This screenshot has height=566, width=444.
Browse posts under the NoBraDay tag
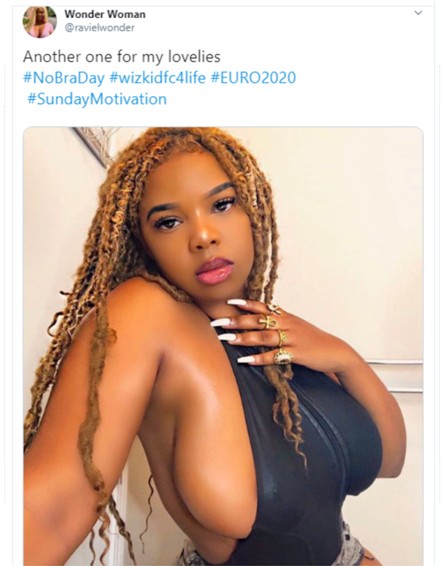coord(64,78)
